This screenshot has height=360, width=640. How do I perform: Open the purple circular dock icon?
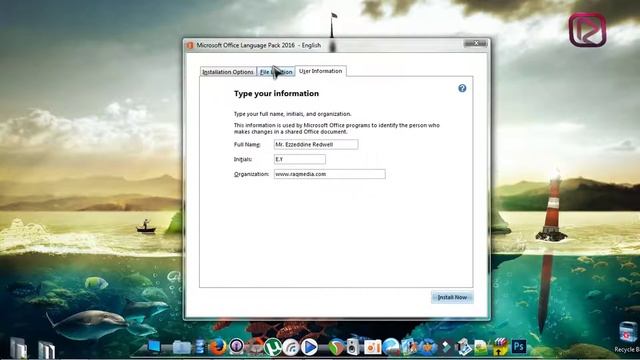point(236,347)
